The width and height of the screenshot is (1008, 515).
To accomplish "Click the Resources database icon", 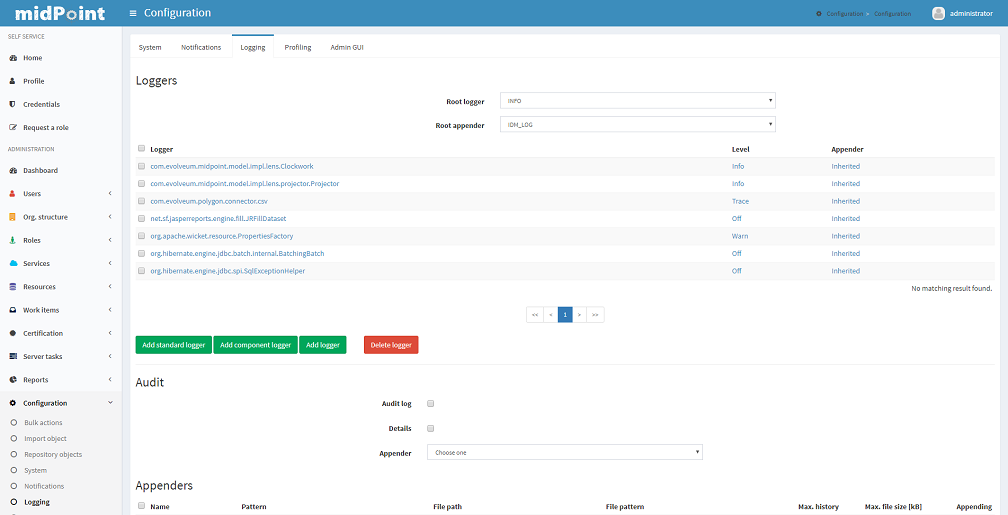I will [12, 287].
